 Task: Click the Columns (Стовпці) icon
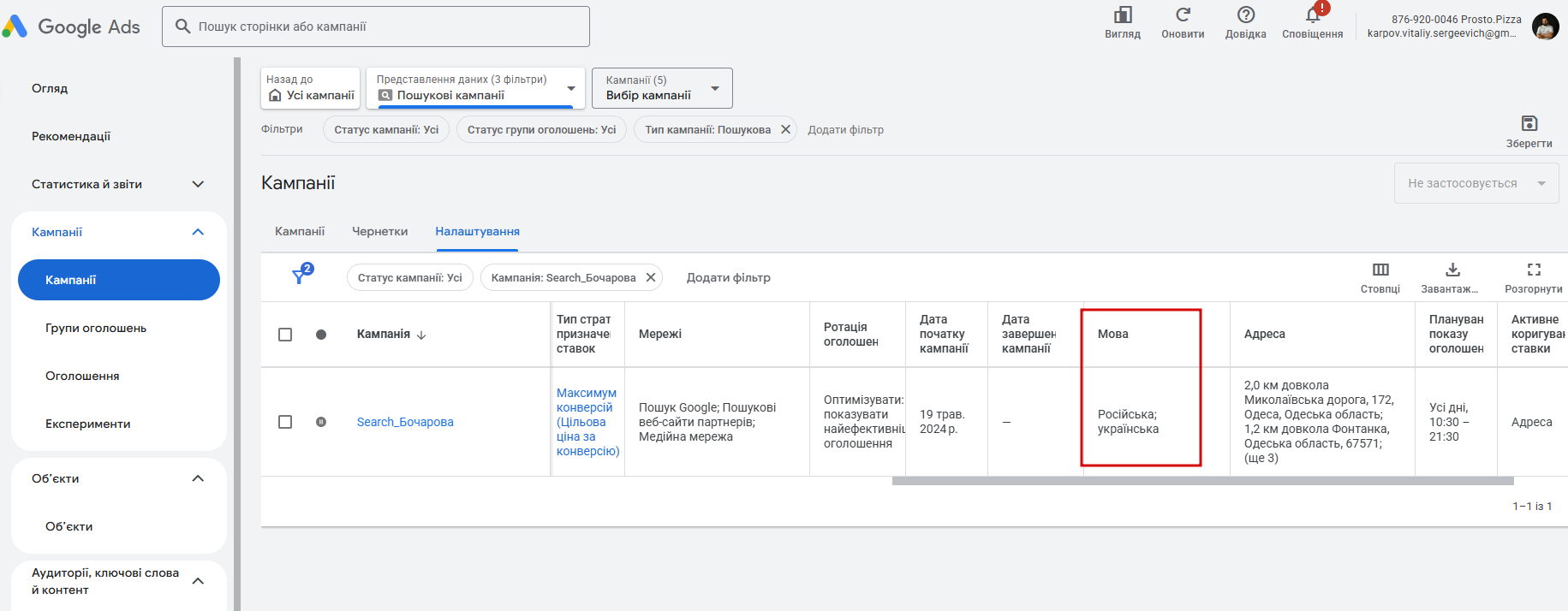pyautogui.click(x=1380, y=270)
